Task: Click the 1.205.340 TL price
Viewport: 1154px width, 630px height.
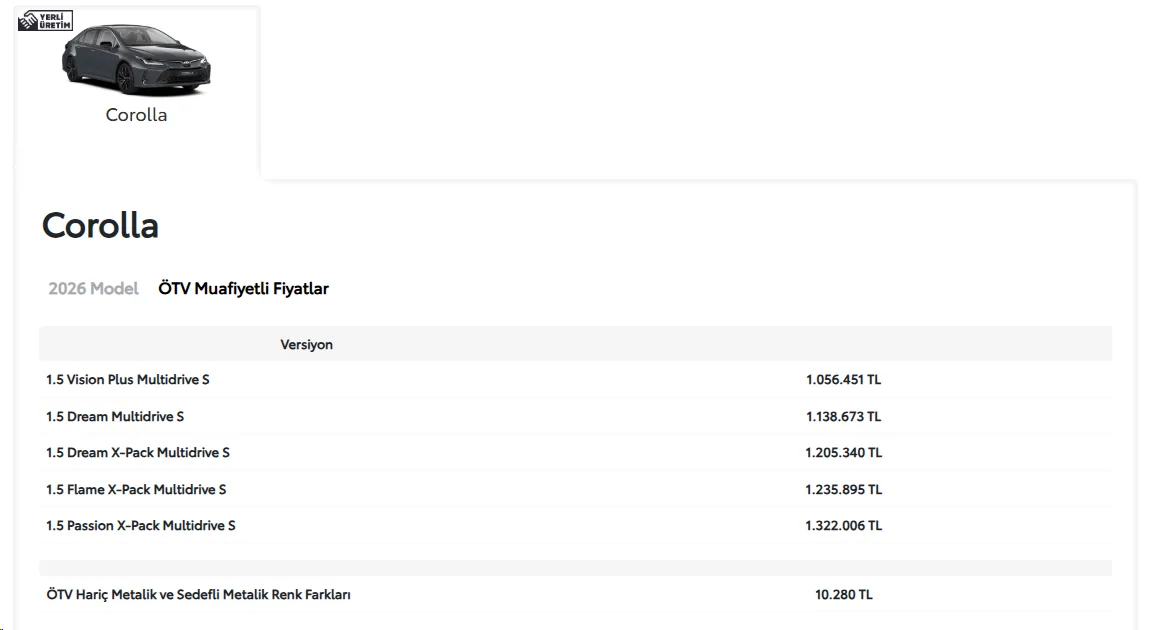Action: point(843,453)
